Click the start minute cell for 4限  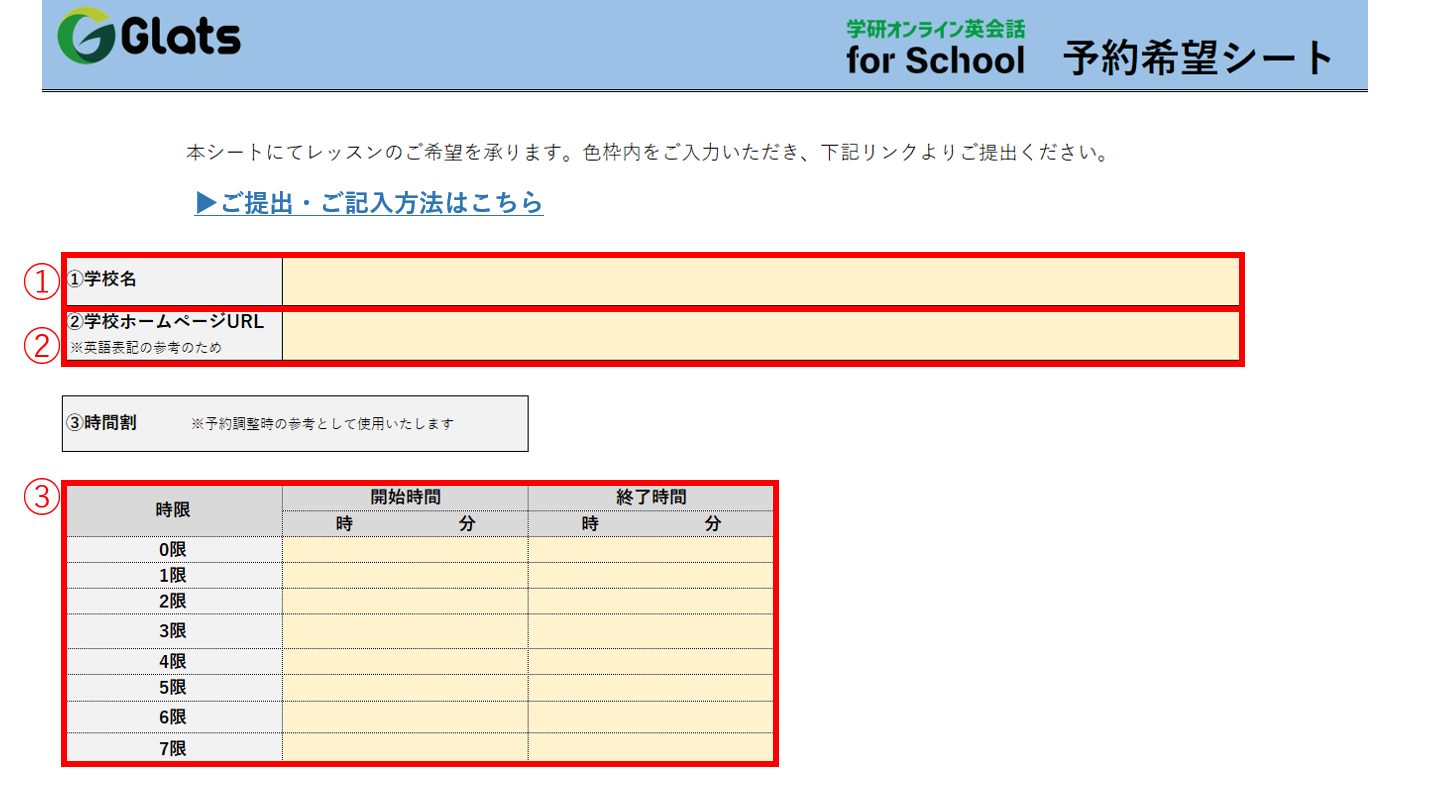[x=465, y=659]
